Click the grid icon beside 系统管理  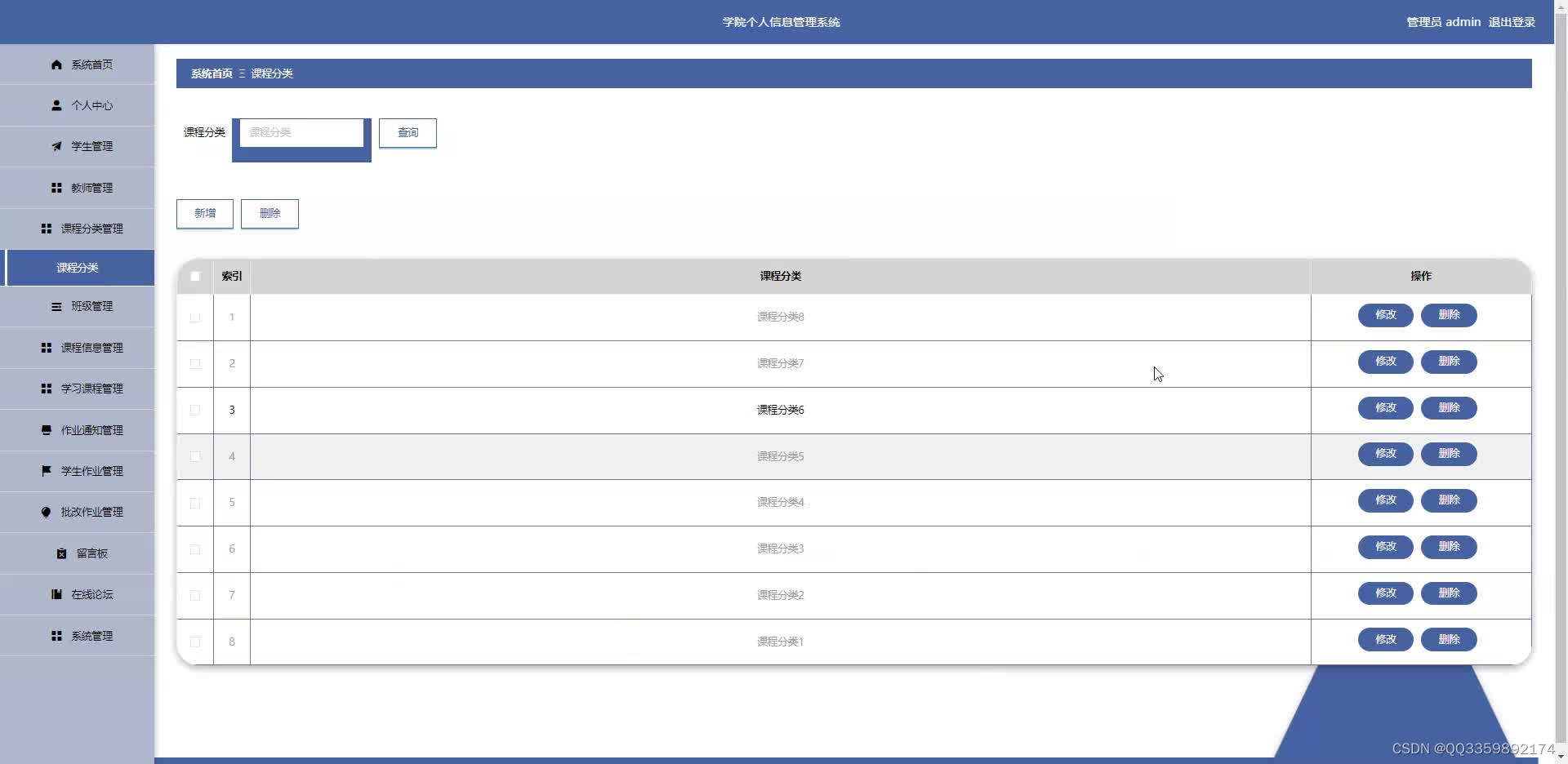[x=56, y=636]
